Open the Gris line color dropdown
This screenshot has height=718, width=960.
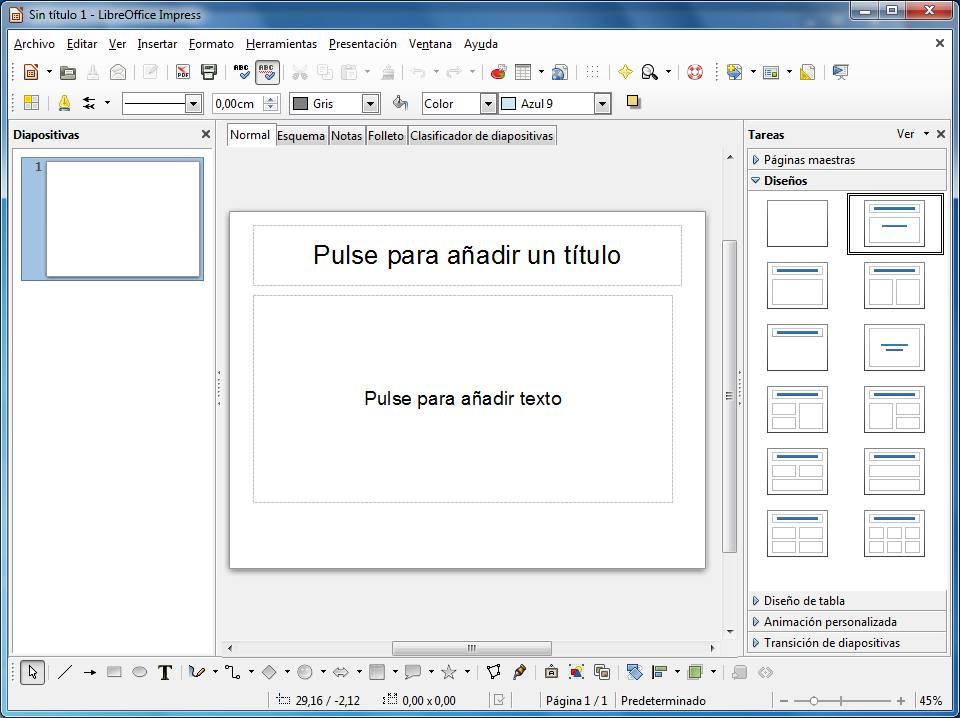coord(367,103)
